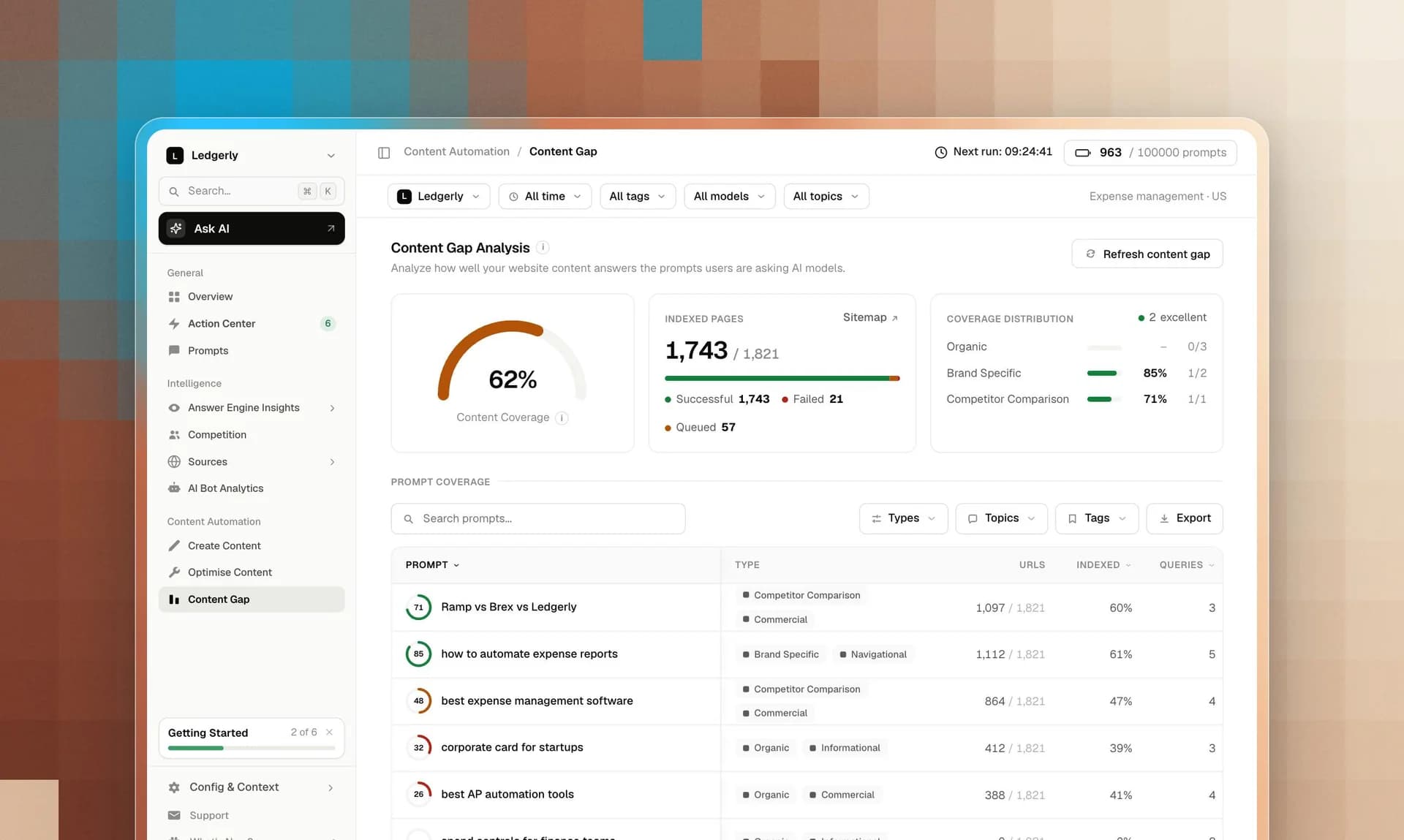Expand the Sources submenu

332,462
